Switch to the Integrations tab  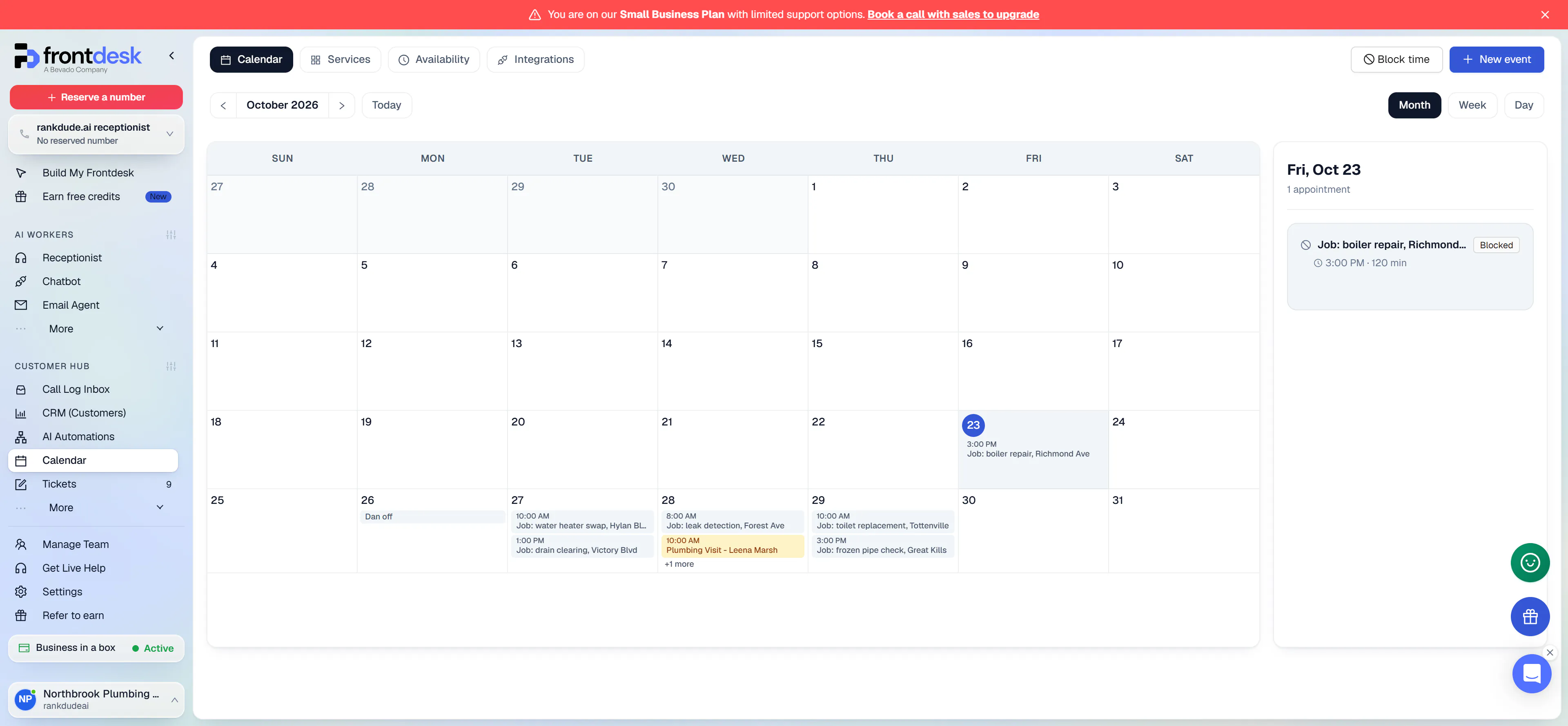click(x=536, y=60)
